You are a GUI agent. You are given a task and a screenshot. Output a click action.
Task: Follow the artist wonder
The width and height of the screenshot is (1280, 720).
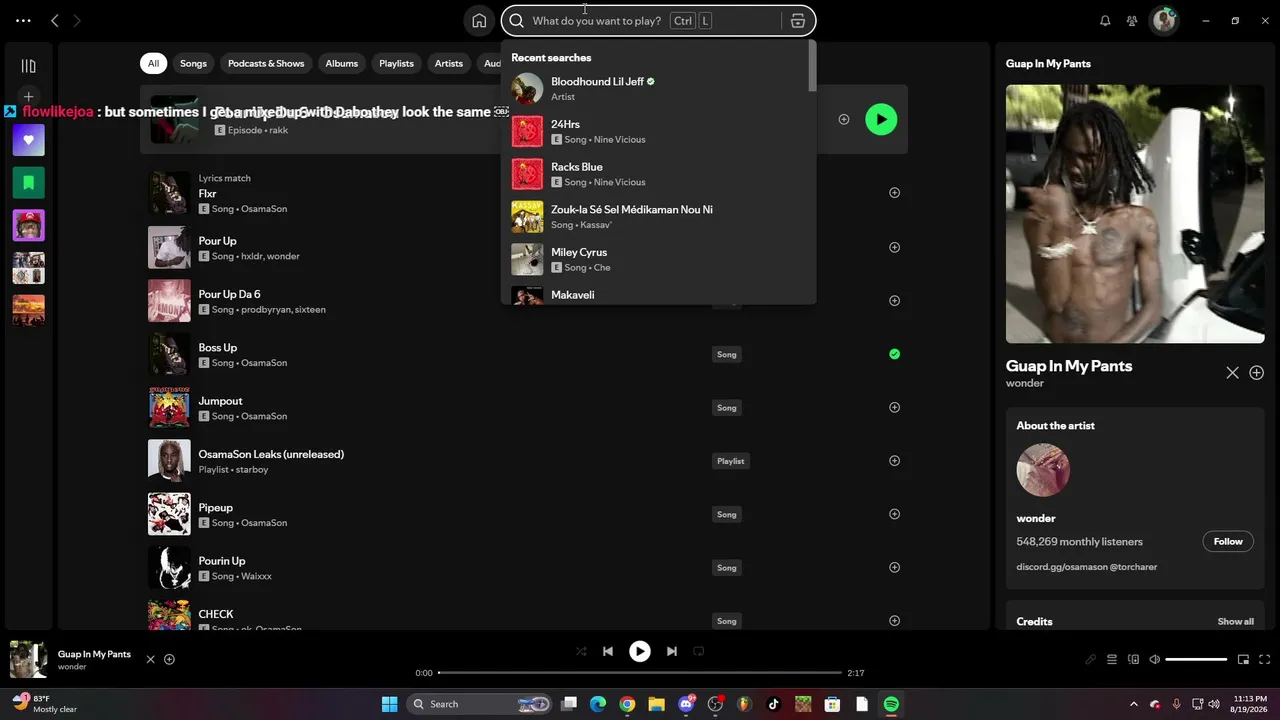click(1228, 542)
